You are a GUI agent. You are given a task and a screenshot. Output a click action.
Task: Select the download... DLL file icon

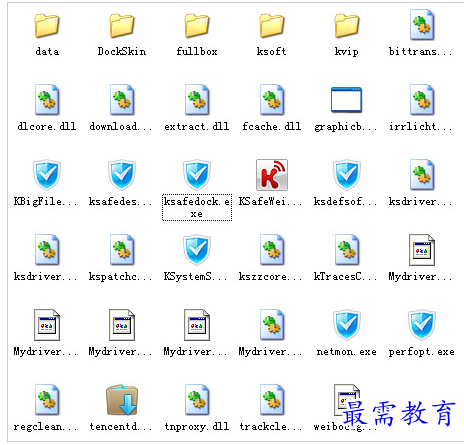pyautogui.click(x=122, y=100)
